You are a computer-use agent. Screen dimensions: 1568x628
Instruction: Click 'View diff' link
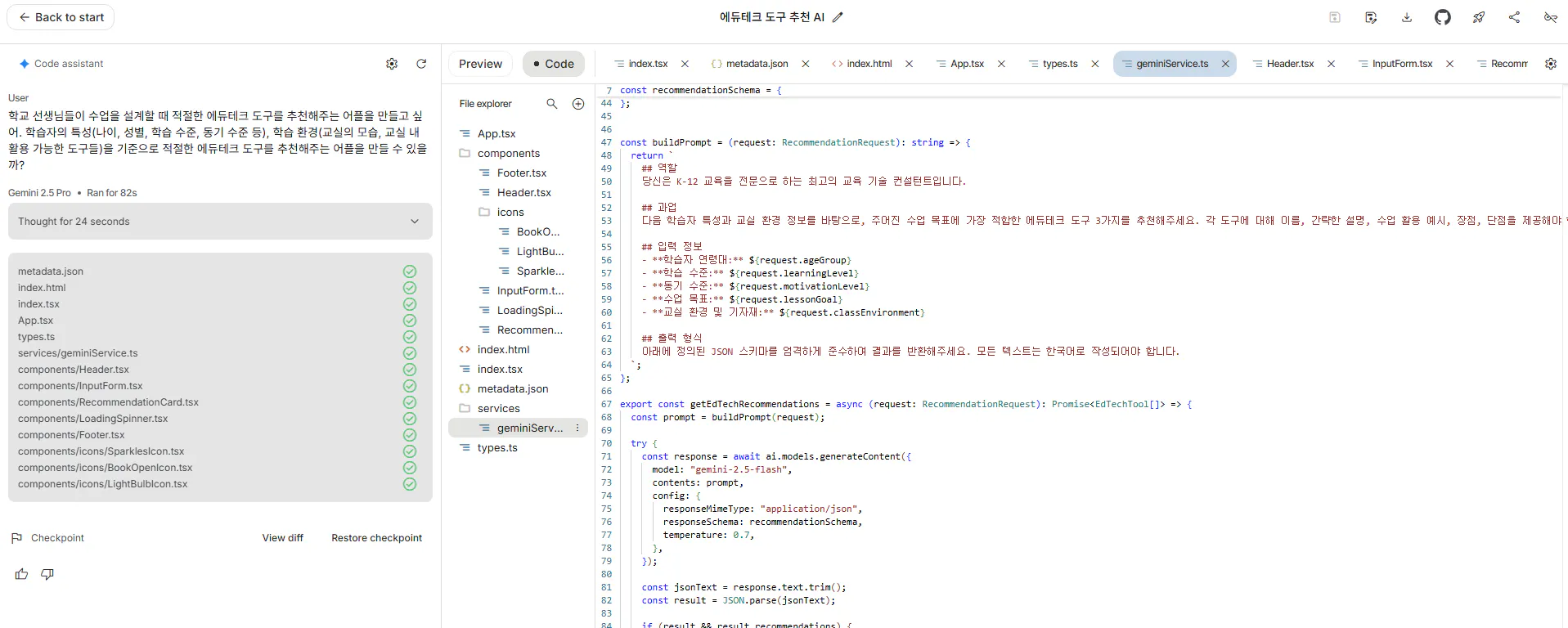(x=282, y=538)
